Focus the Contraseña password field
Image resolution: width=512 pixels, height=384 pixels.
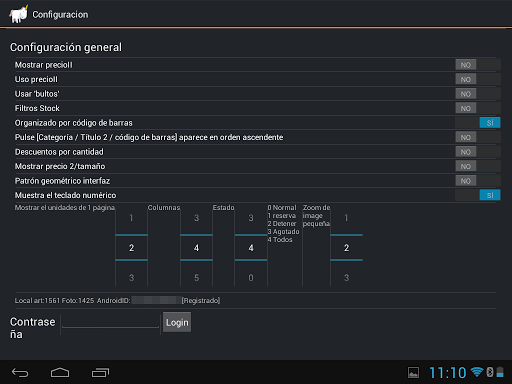110,322
